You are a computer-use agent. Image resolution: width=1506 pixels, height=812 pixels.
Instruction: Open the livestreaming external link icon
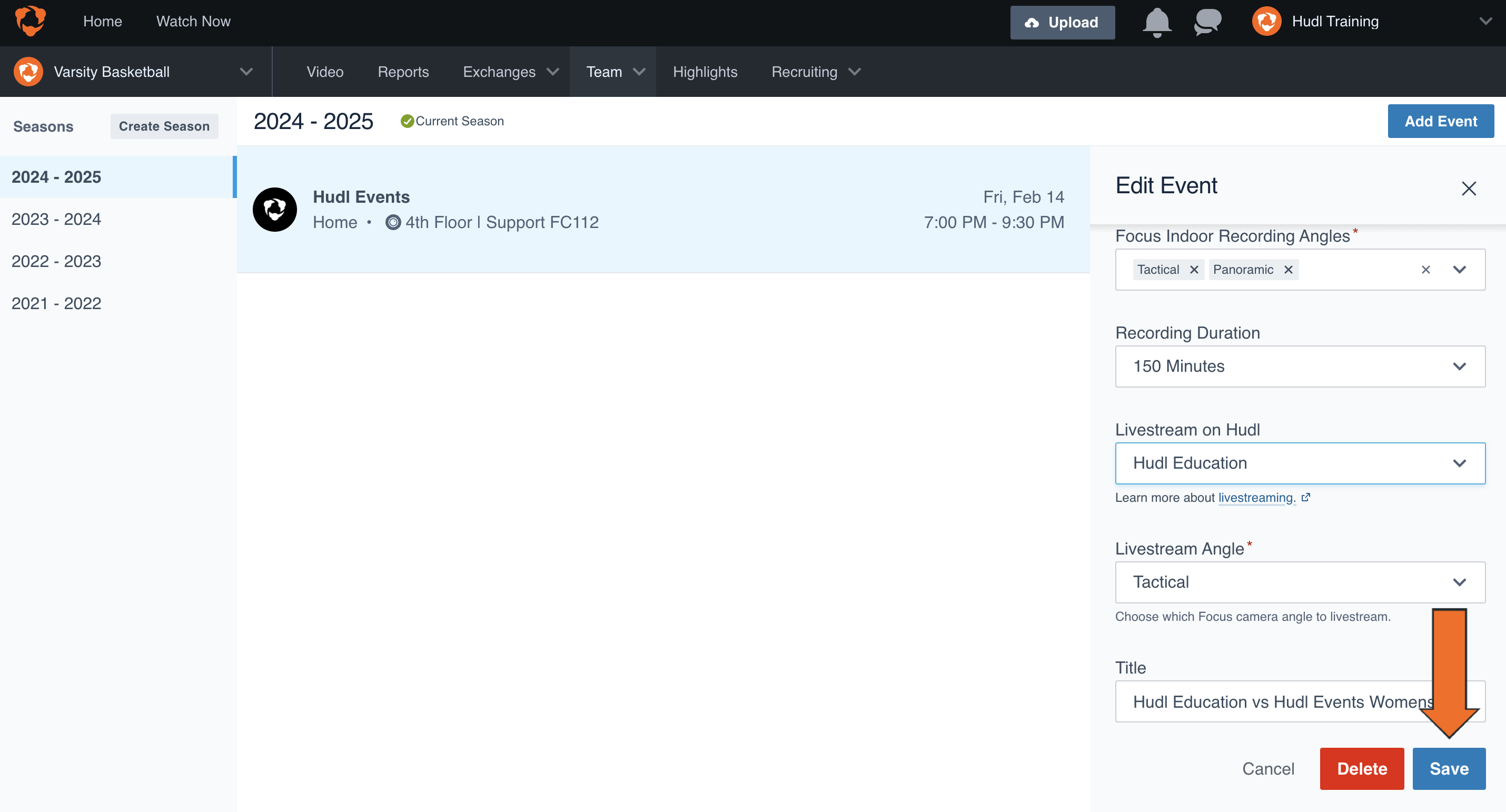1306,498
